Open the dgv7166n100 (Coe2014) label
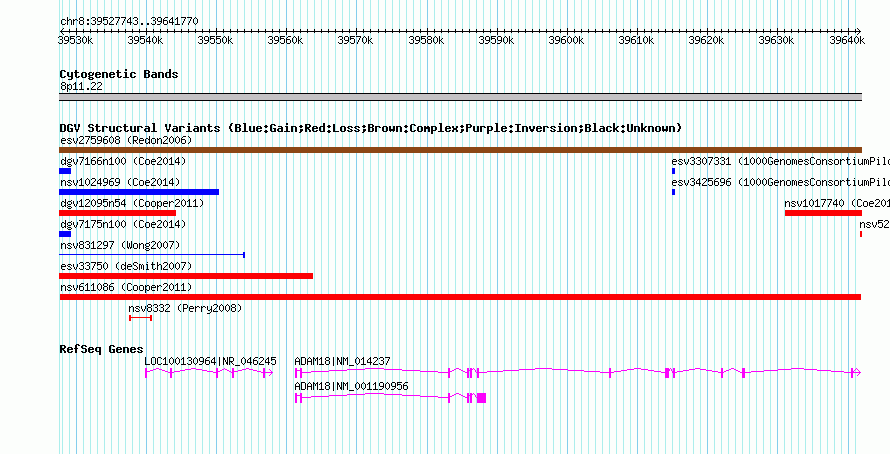890x454 pixels. click(x=123, y=161)
